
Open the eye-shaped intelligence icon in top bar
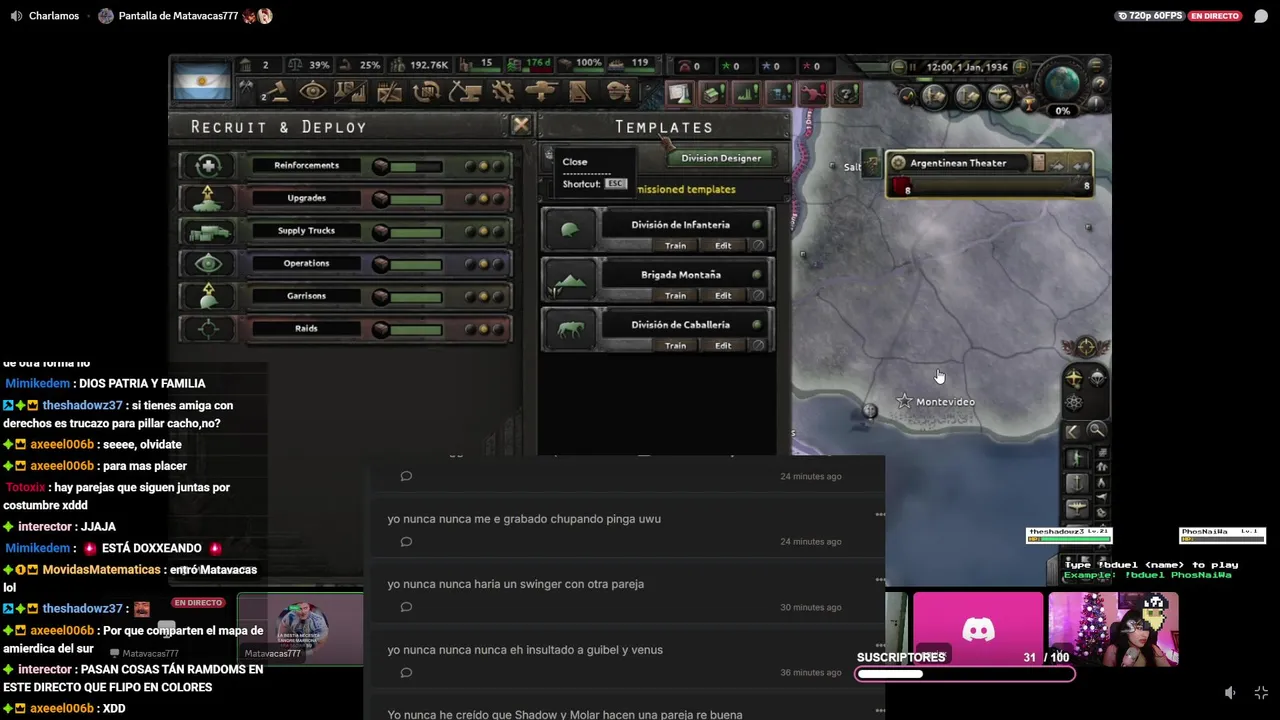(312, 92)
